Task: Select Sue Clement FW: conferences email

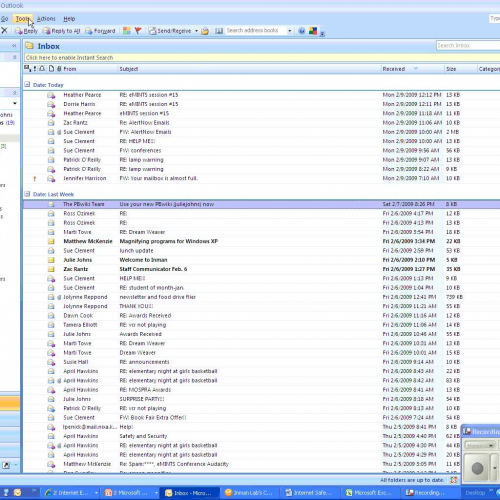Action: [262, 150]
